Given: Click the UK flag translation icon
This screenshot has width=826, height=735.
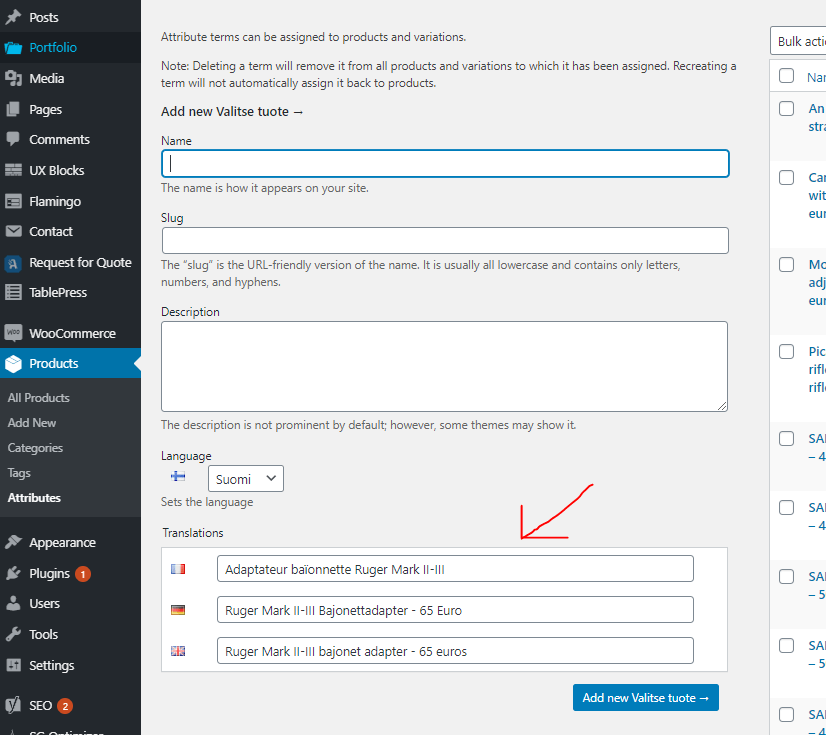Looking at the screenshot, I should pyautogui.click(x=178, y=651).
